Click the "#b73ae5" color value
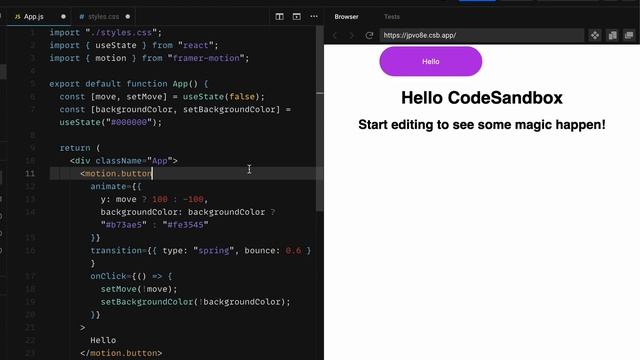 [x=124, y=225]
